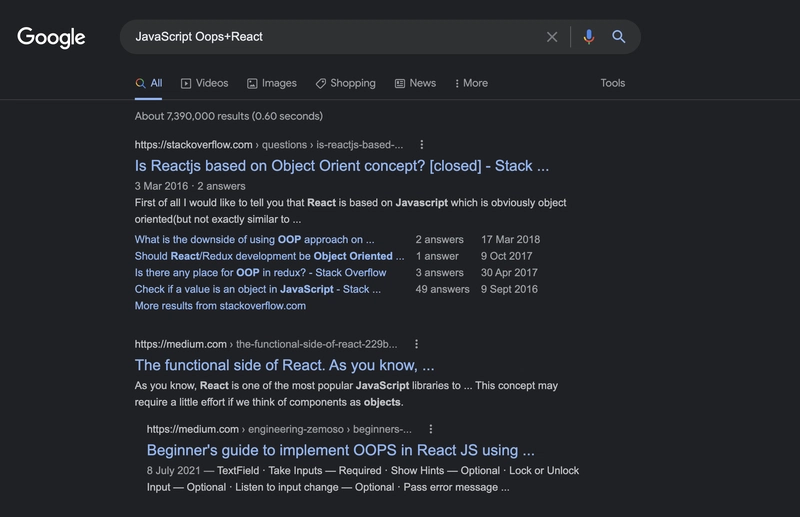Switch to the Shopping tab

[345, 83]
